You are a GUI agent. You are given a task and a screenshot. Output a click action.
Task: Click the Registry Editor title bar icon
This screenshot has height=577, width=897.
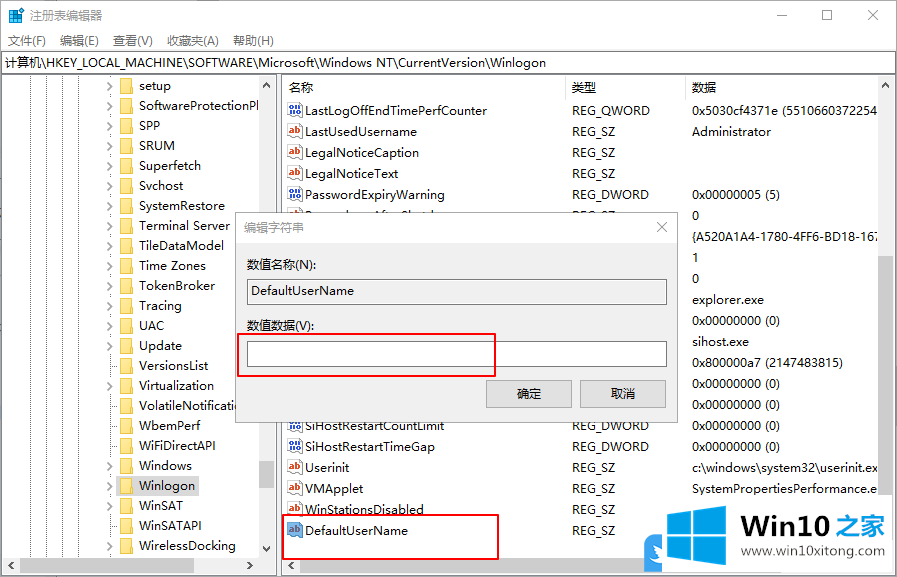point(16,15)
